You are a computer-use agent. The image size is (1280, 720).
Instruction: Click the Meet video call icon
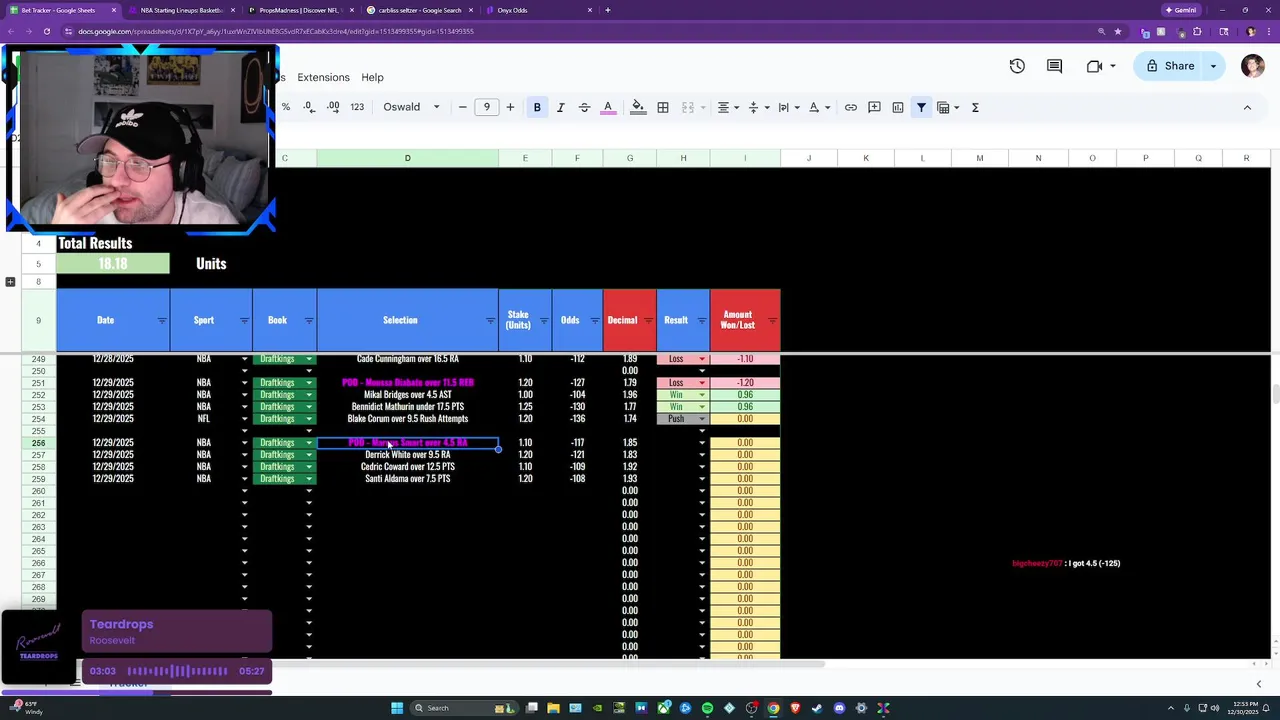pos(1094,66)
